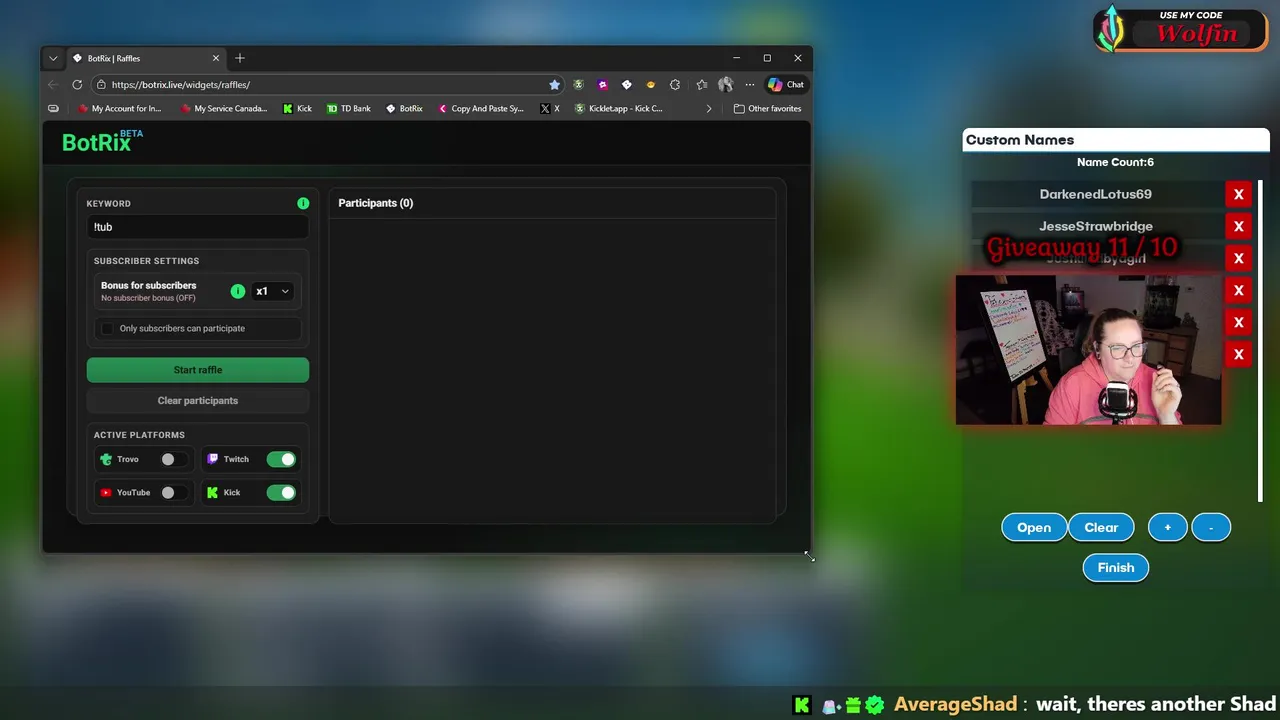The width and height of the screenshot is (1280, 720).
Task: Open the BotRix bookmark
Action: 404,108
